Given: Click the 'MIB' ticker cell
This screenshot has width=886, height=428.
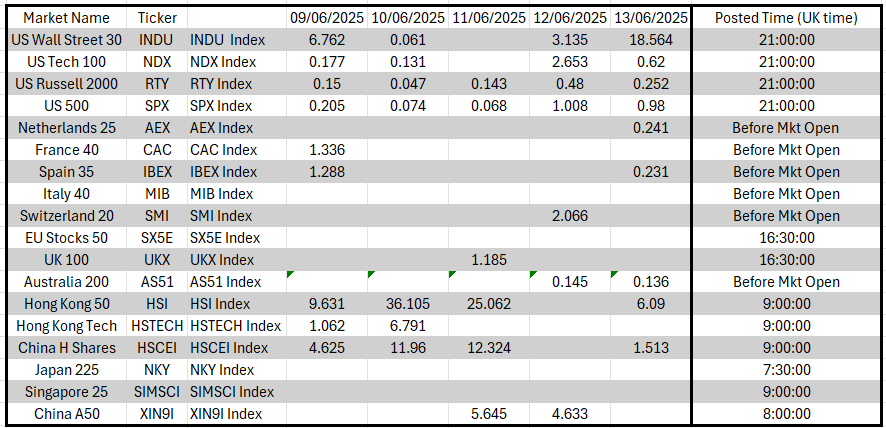Looking at the screenshot, I should click(x=157, y=194).
